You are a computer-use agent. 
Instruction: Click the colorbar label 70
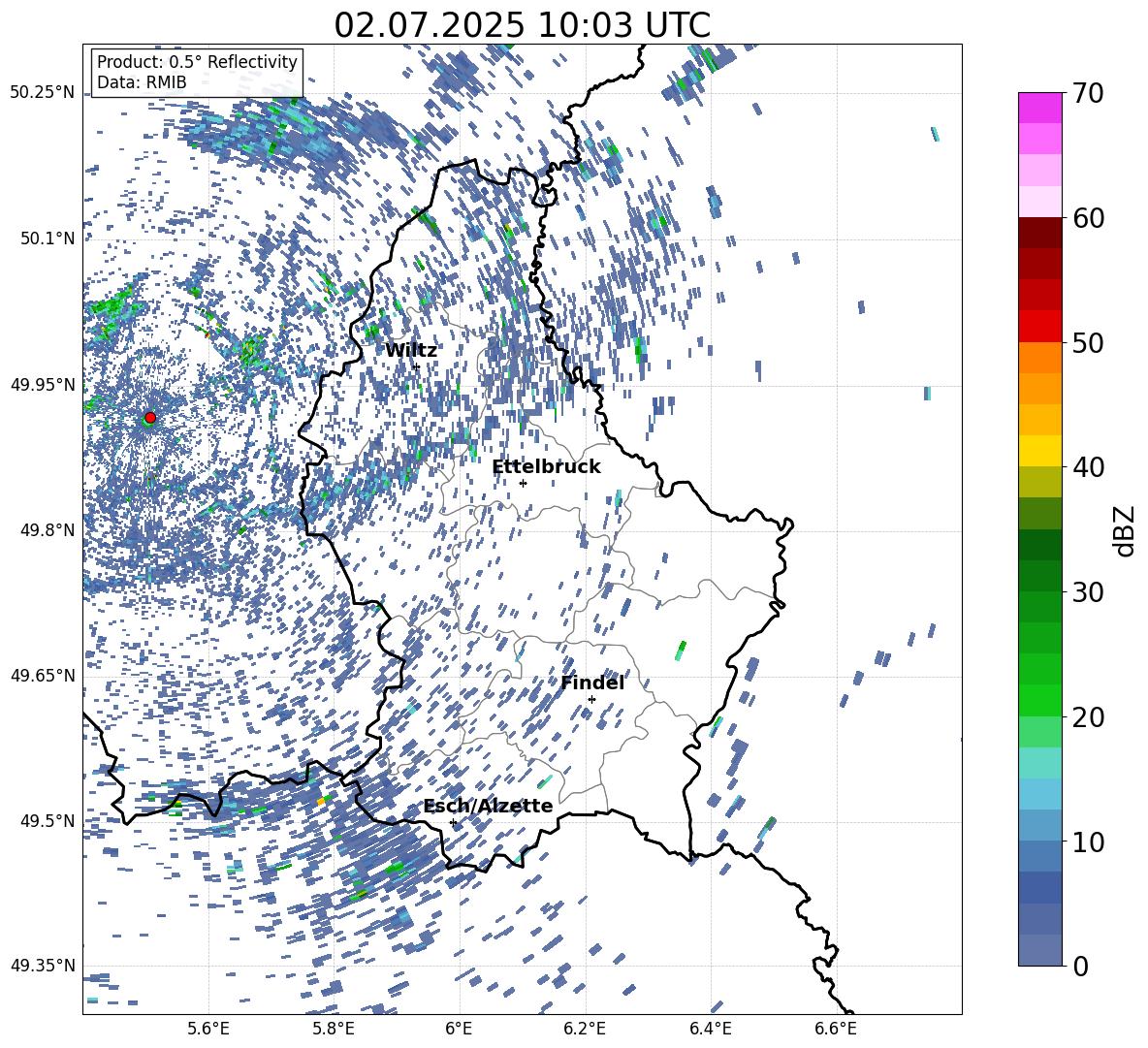pos(1088,93)
